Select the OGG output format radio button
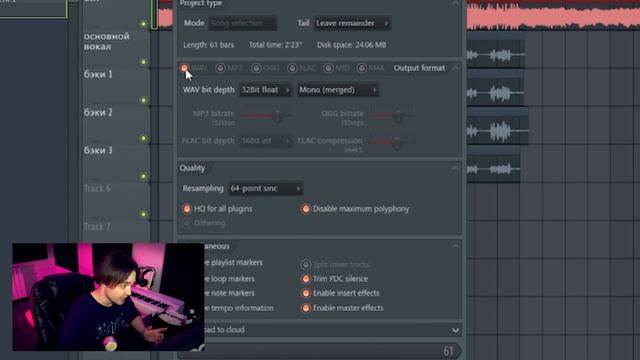This screenshot has height=360, width=640. [x=256, y=68]
